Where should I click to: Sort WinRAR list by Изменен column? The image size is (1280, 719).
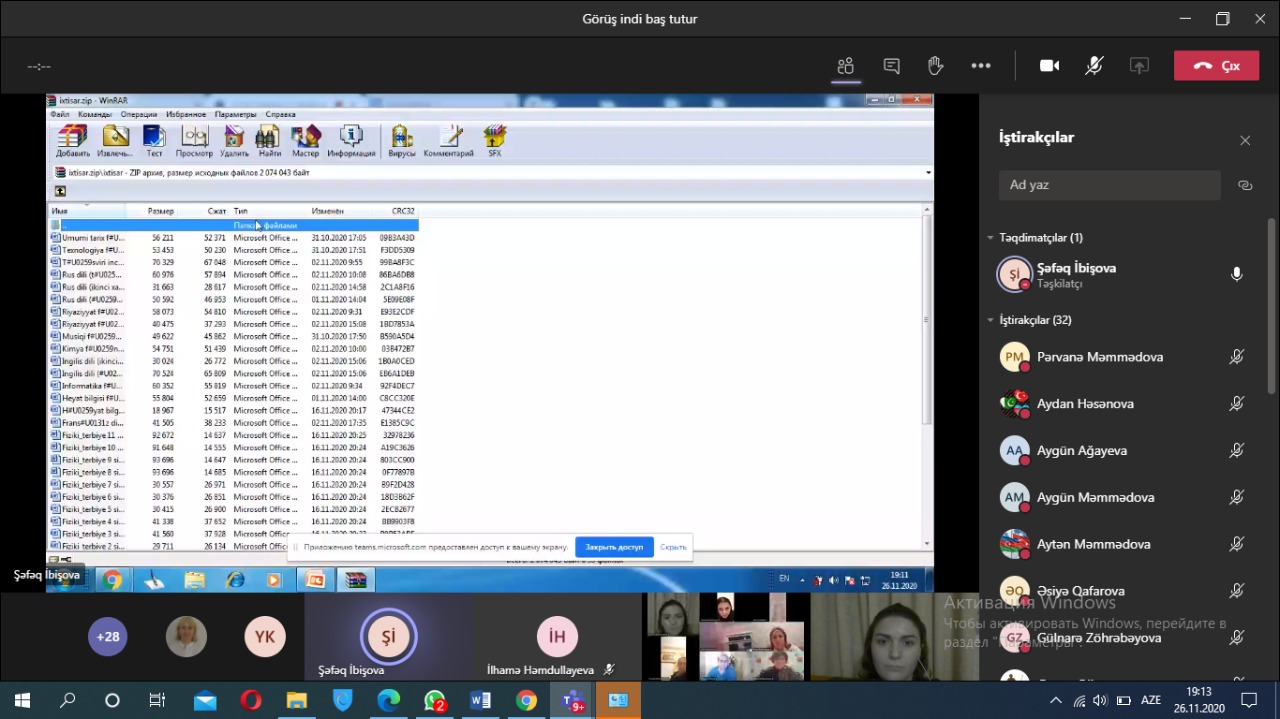(x=327, y=211)
